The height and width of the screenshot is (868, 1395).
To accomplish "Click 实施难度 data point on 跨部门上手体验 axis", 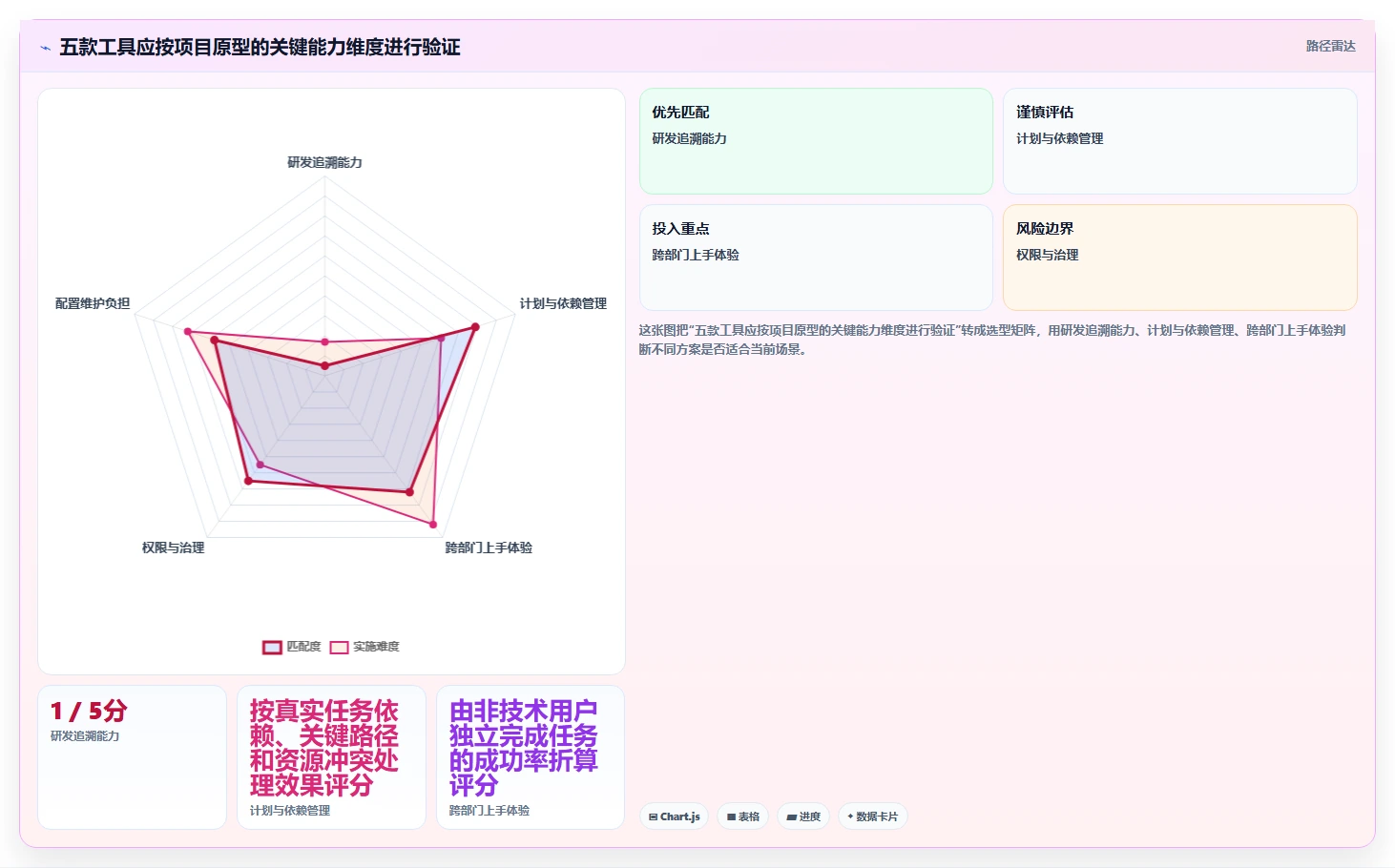I will (433, 525).
